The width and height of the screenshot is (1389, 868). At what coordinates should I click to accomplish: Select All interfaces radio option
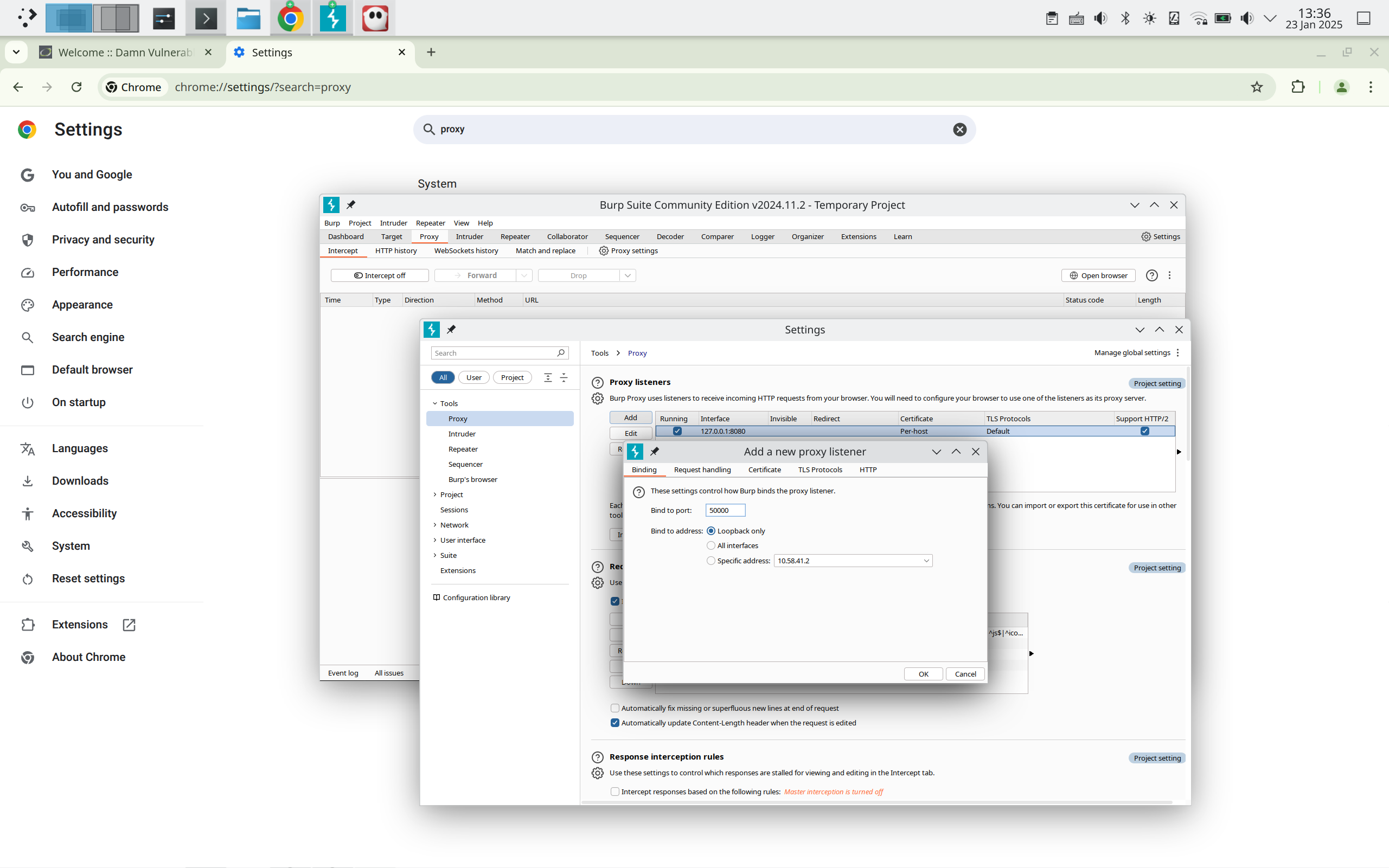[x=711, y=546]
